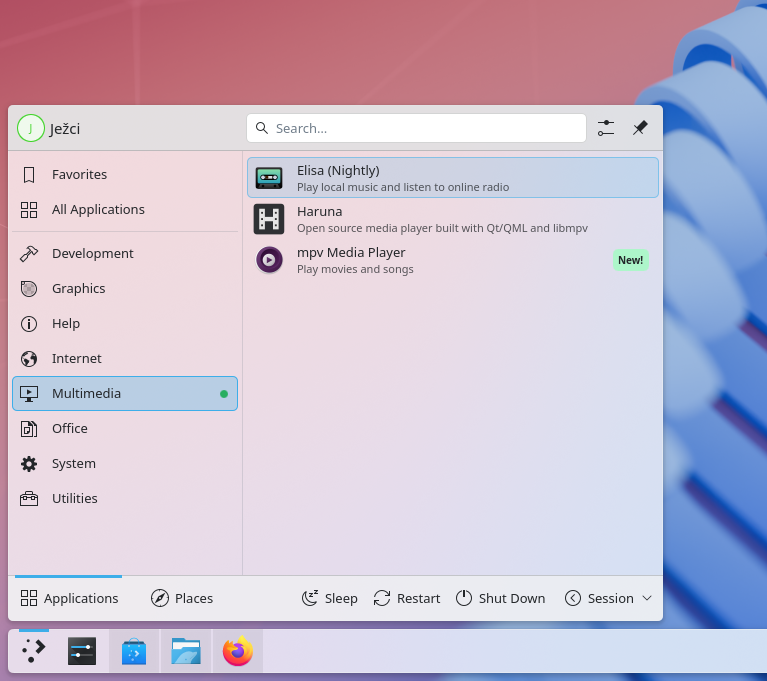Click the user avatar for Ježci
The width and height of the screenshot is (767, 681).
click(31, 128)
